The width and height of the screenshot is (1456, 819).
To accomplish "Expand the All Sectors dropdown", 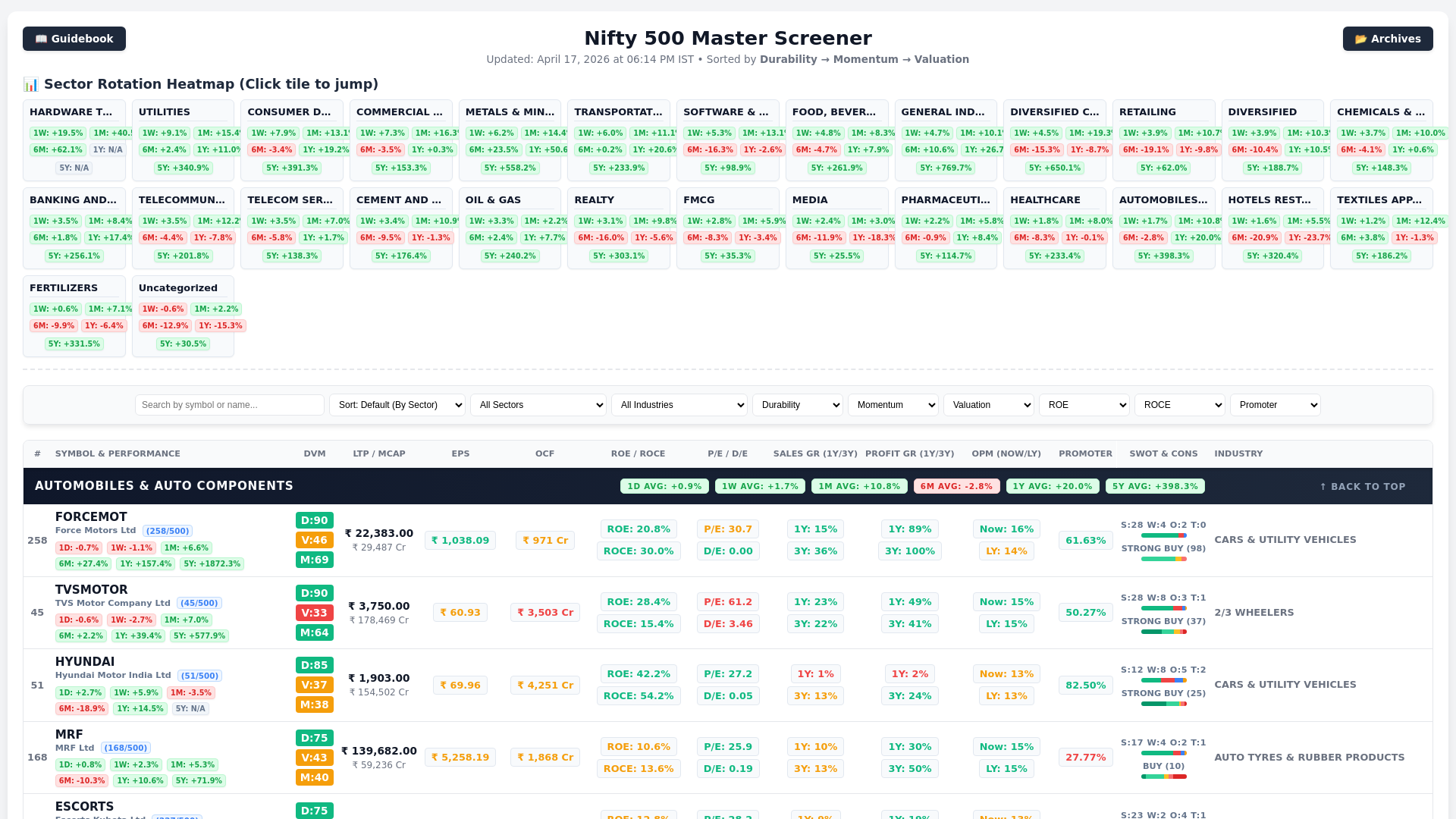I will point(538,405).
